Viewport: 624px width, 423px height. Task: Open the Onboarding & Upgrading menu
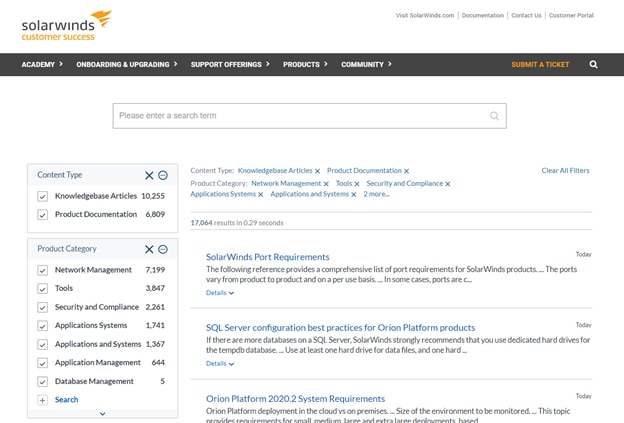click(x=127, y=64)
